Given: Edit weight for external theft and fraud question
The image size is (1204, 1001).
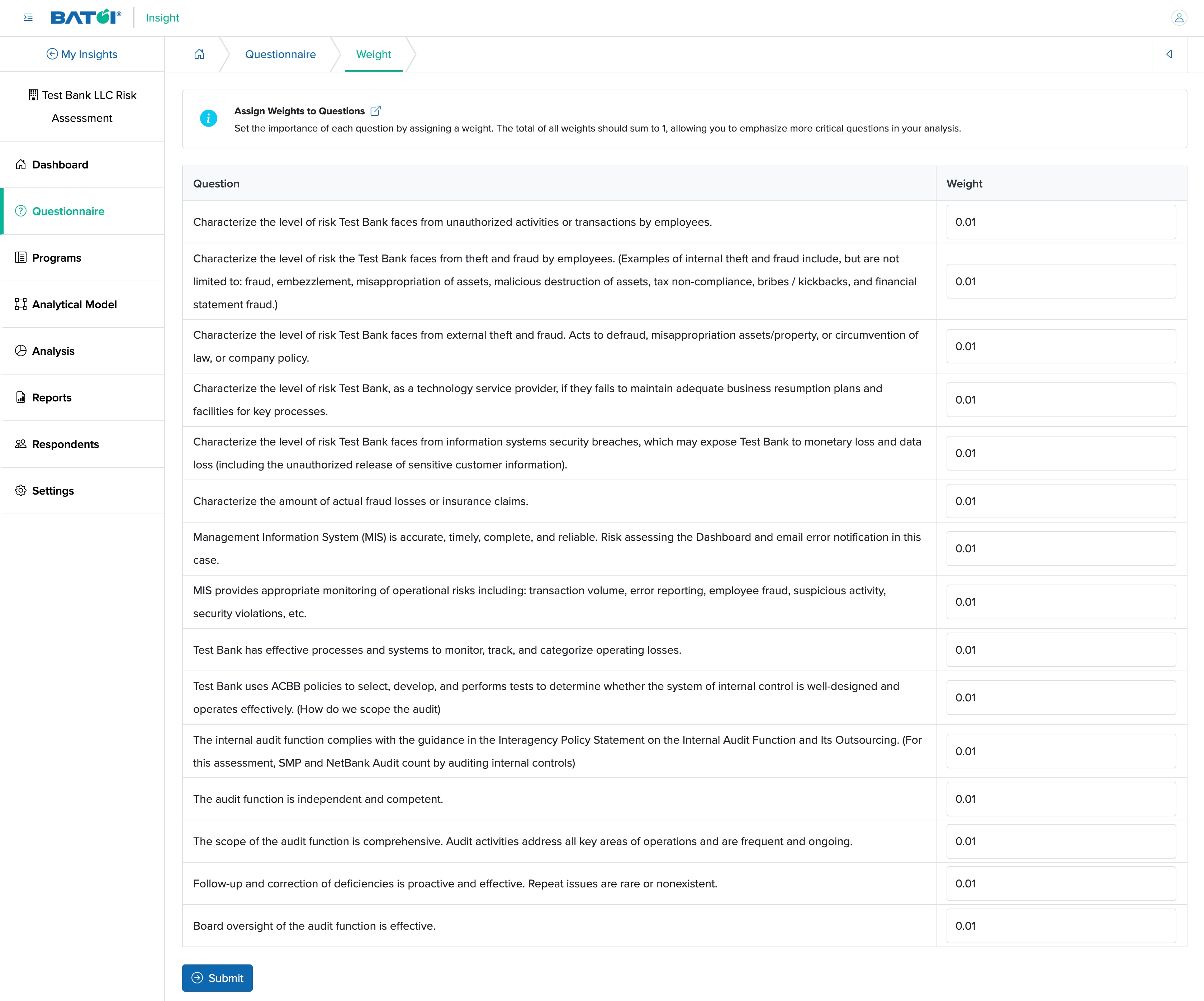Looking at the screenshot, I should (1061, 346).
